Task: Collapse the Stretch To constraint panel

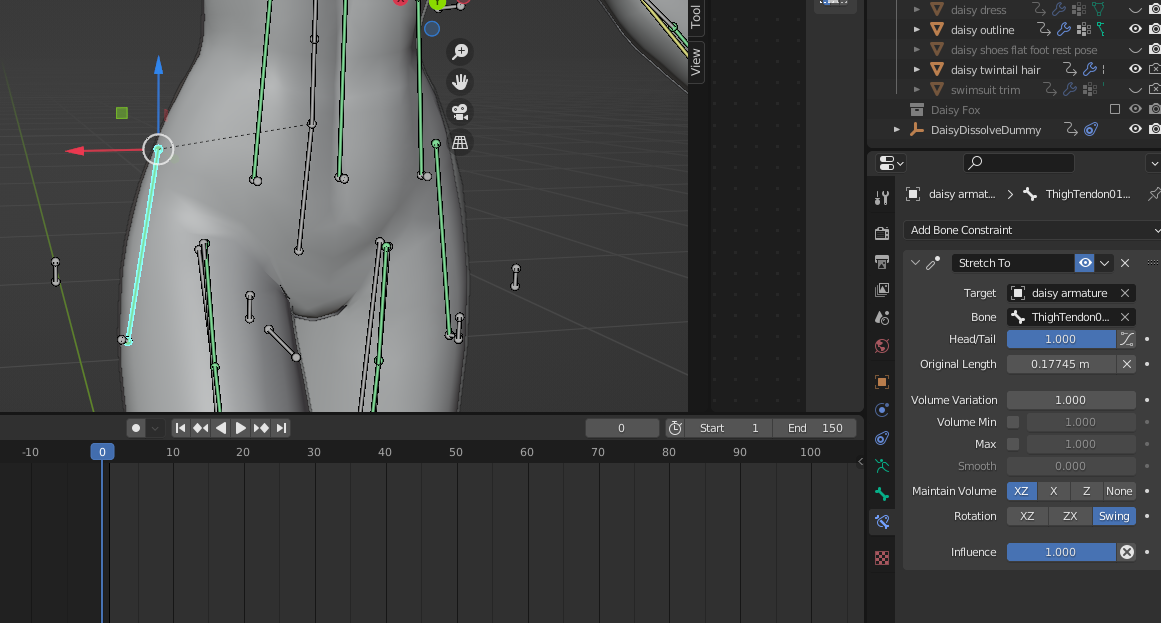Action: click(915, 263)
